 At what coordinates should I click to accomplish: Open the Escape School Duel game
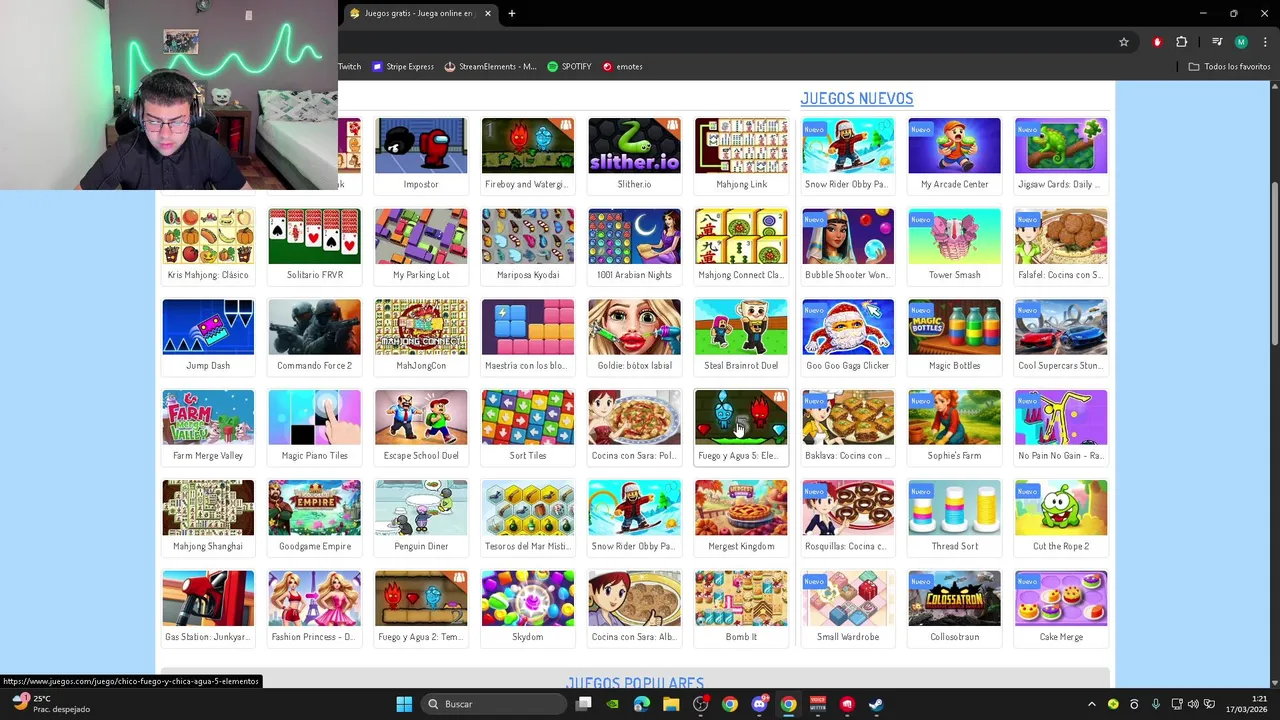tap(421, 427)
